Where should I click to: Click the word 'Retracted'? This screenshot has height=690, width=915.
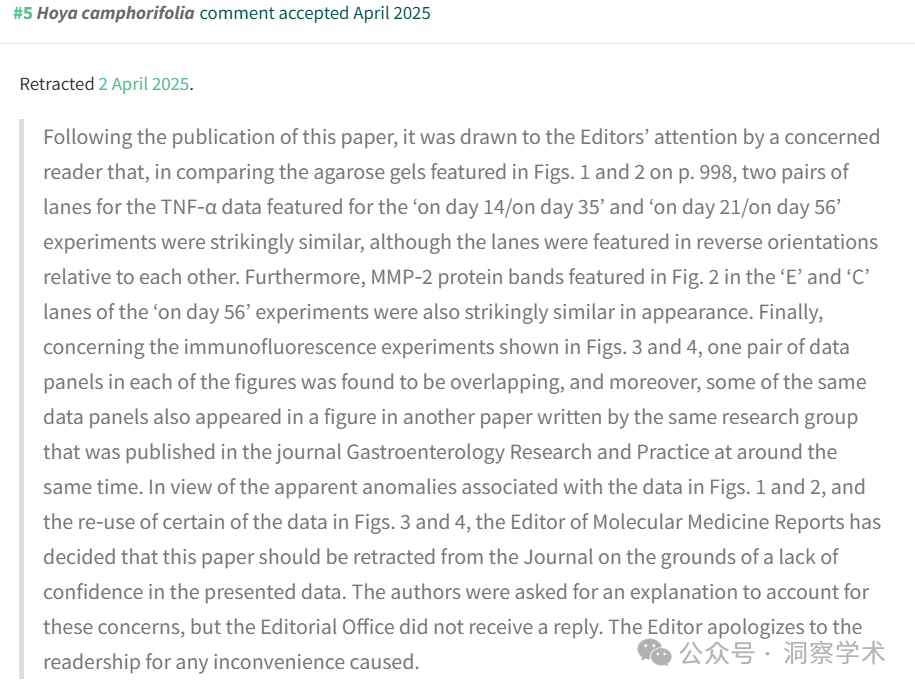click(x=57, y=84)
